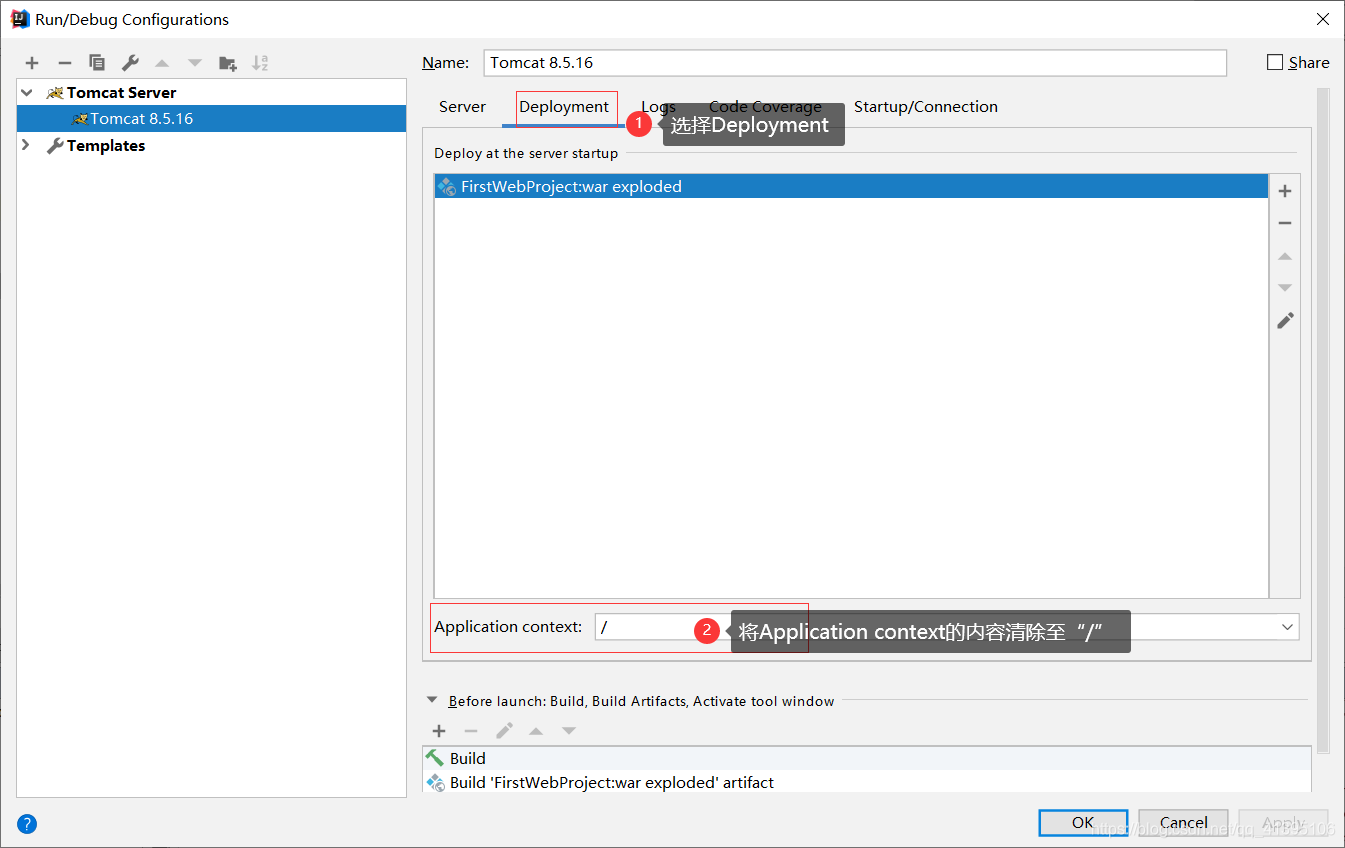Remove selected configuration with minus icon

(64, 63)
